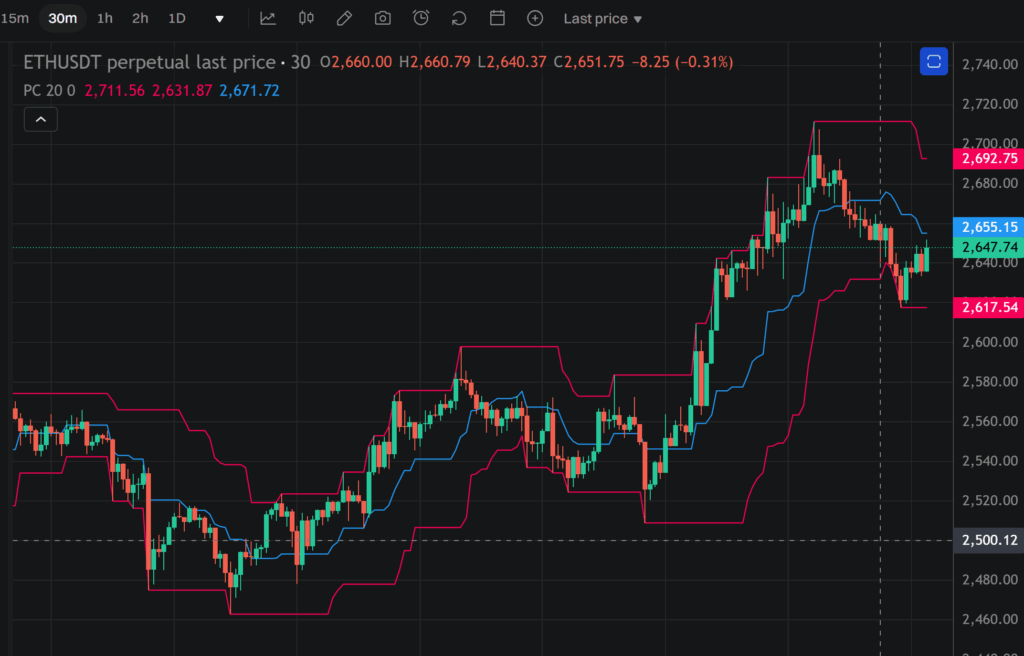Click the blue 2,655.15 price tag
Image resolution: width=1024 pixels, height=656 pixels.
tap(988, 227)
